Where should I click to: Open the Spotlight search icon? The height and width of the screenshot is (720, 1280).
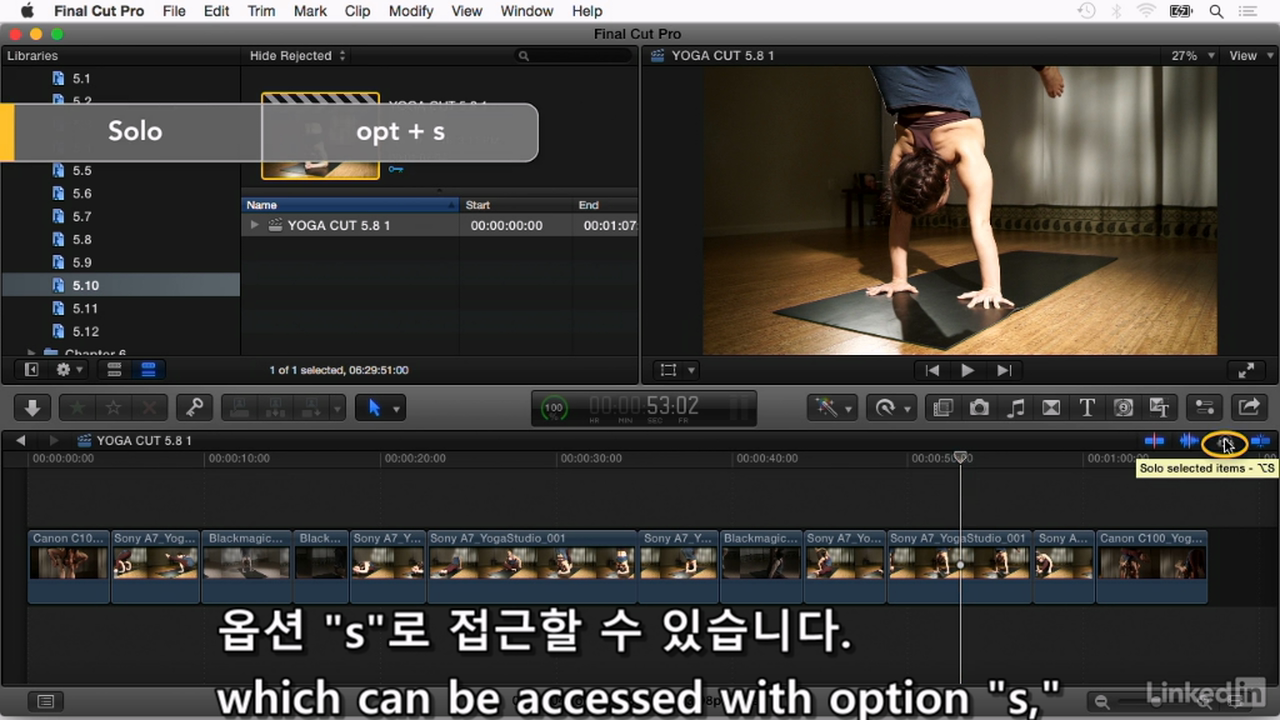click(x=1216, y=11)
